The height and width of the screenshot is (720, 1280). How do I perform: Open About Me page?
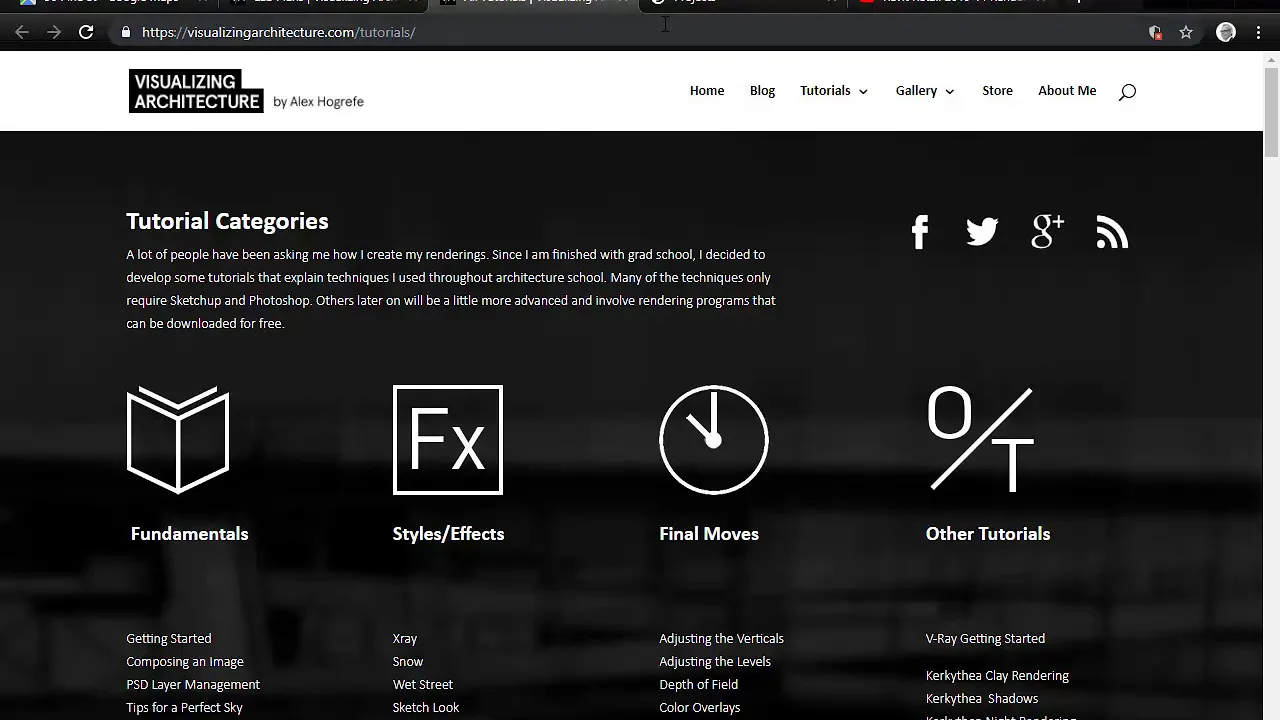coord(1067,90)
